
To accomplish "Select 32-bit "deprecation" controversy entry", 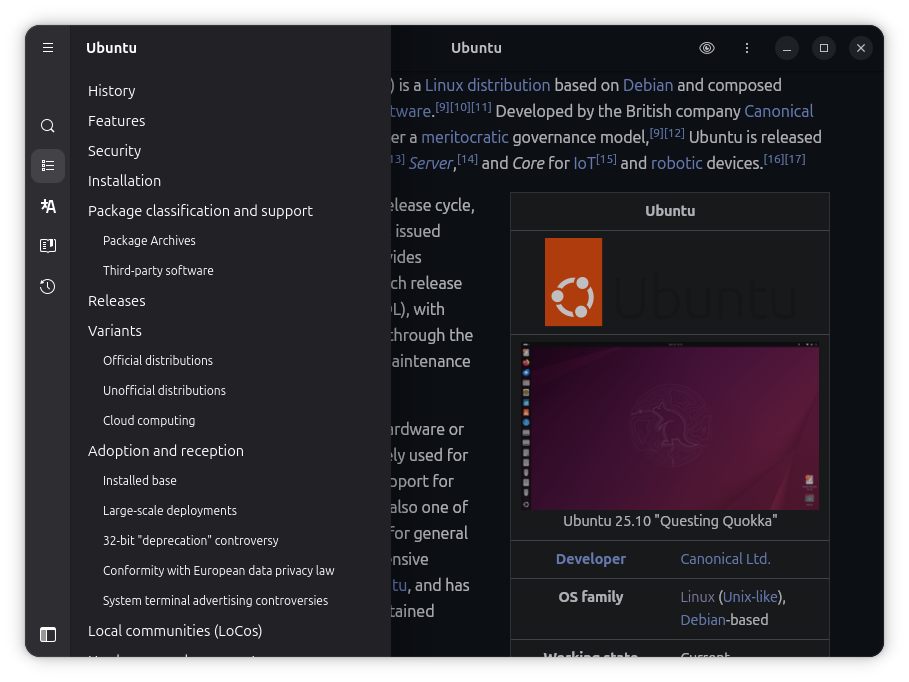I will click(191, 540).
